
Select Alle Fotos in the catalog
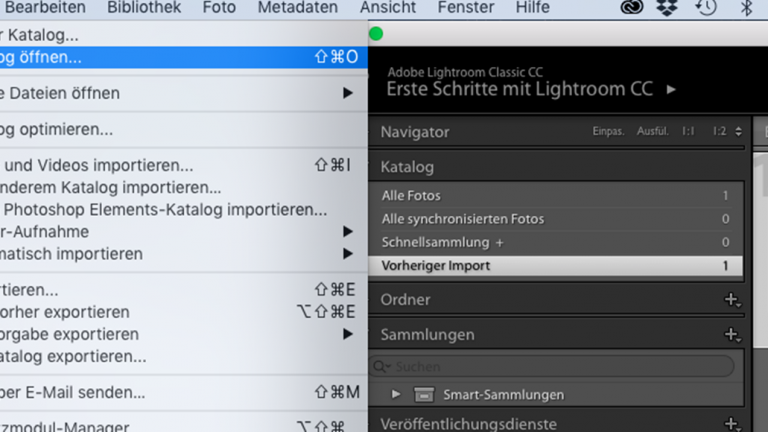click(556, 195)
